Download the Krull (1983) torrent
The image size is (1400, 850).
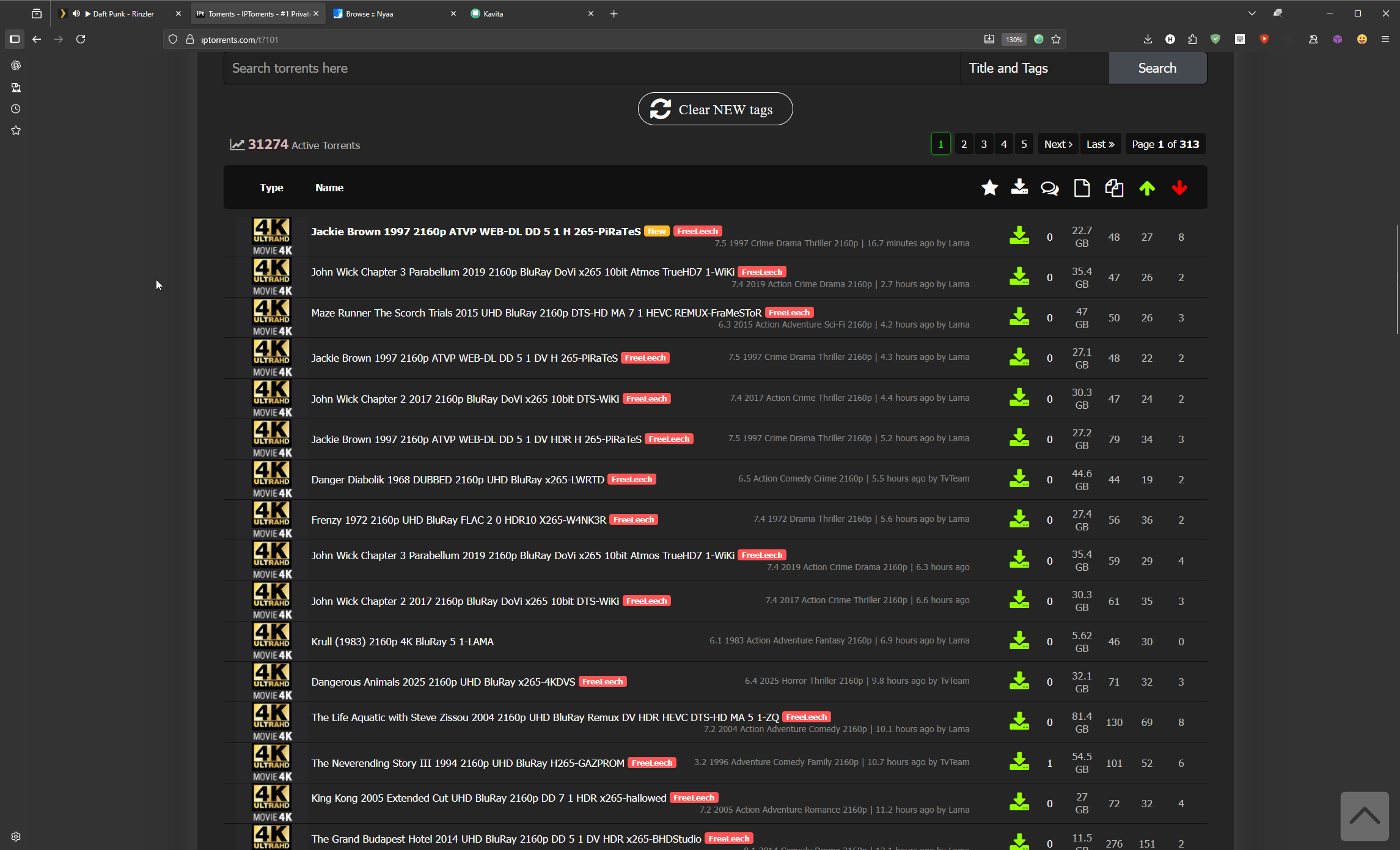point(1019,641)
